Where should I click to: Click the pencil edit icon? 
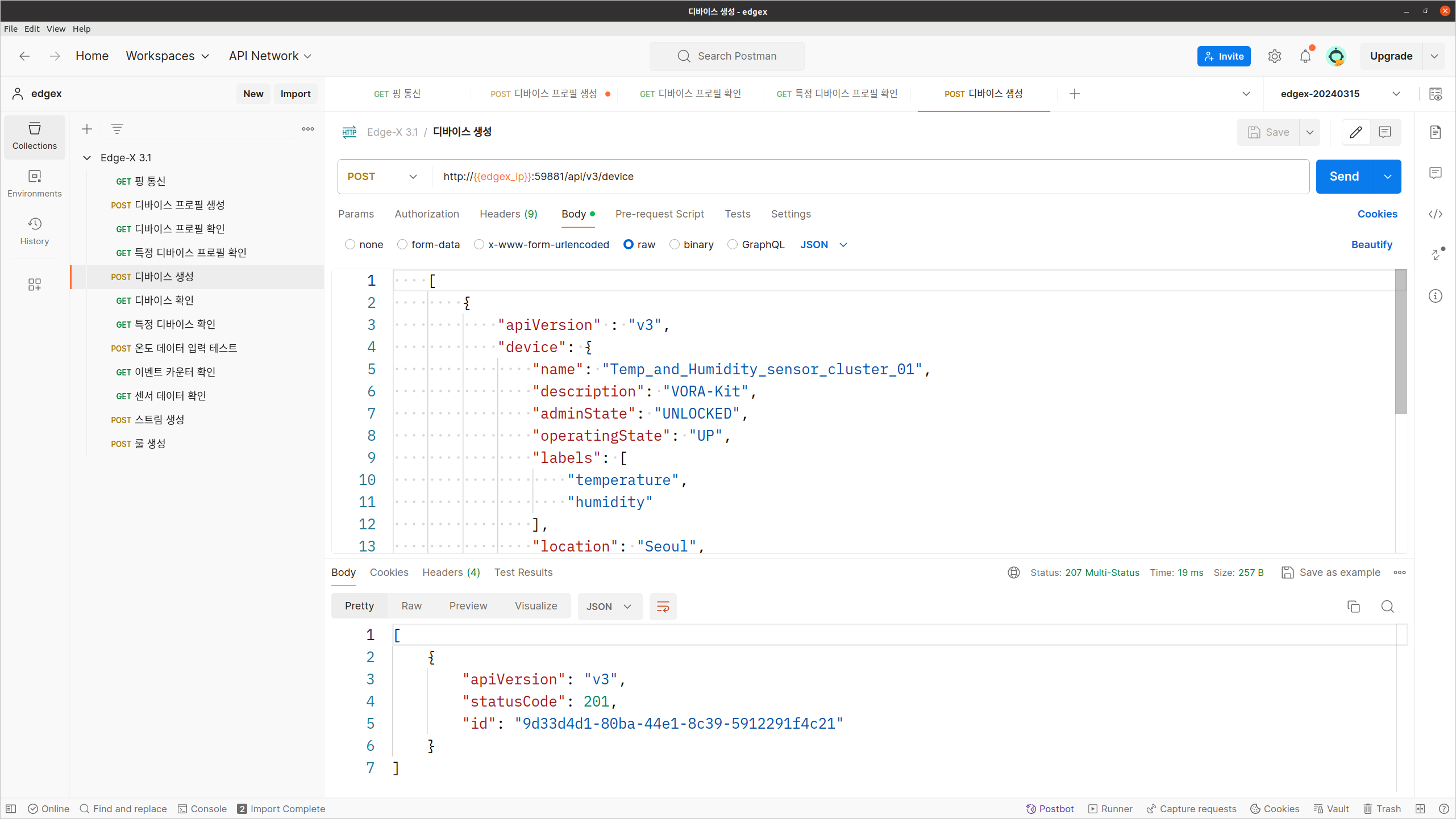[x=1356, y=132]
